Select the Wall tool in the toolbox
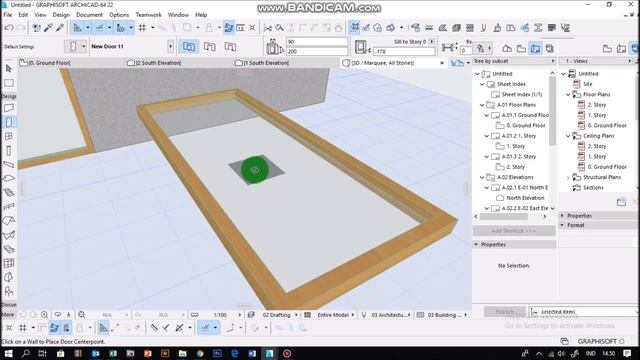This screenshot has width=640, height=360. click(9, 108)
